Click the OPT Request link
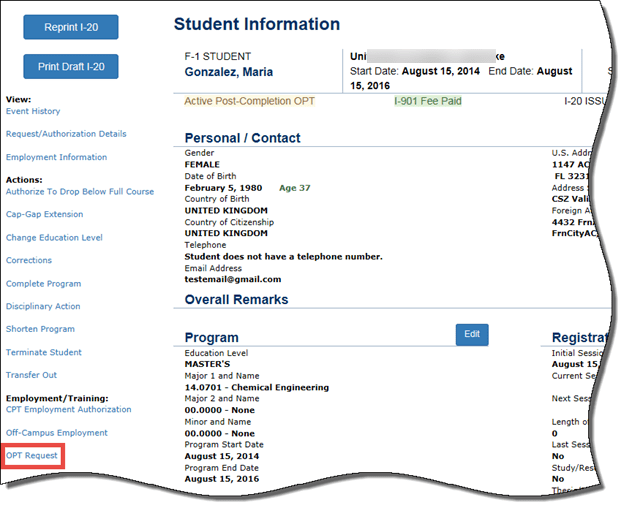Image resolution: width=624 pixels, height=508 pixels. coord(32,455)
